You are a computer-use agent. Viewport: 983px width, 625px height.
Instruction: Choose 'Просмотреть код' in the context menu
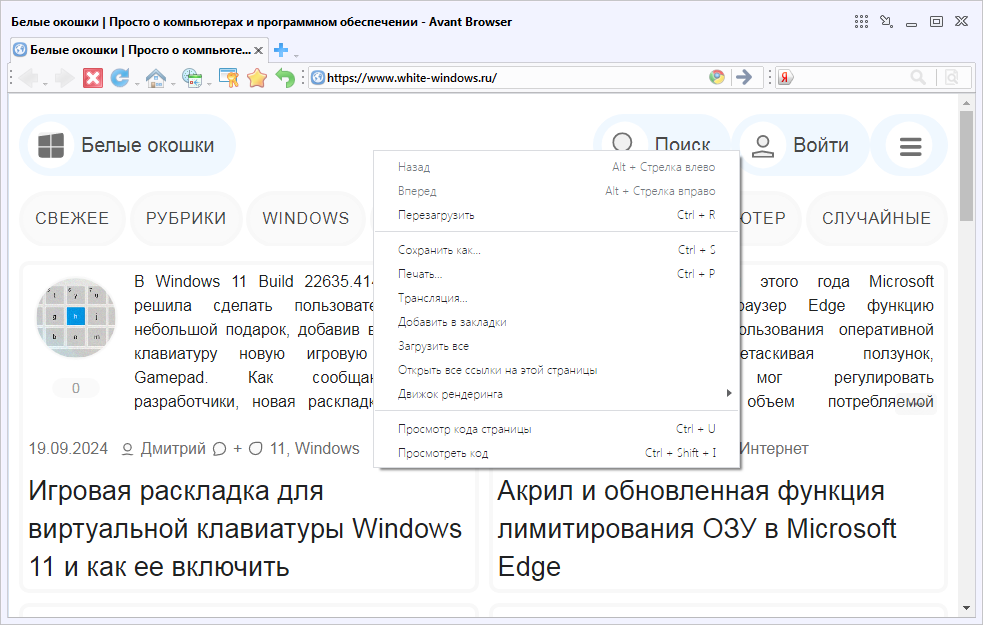(x=557, y=453)
